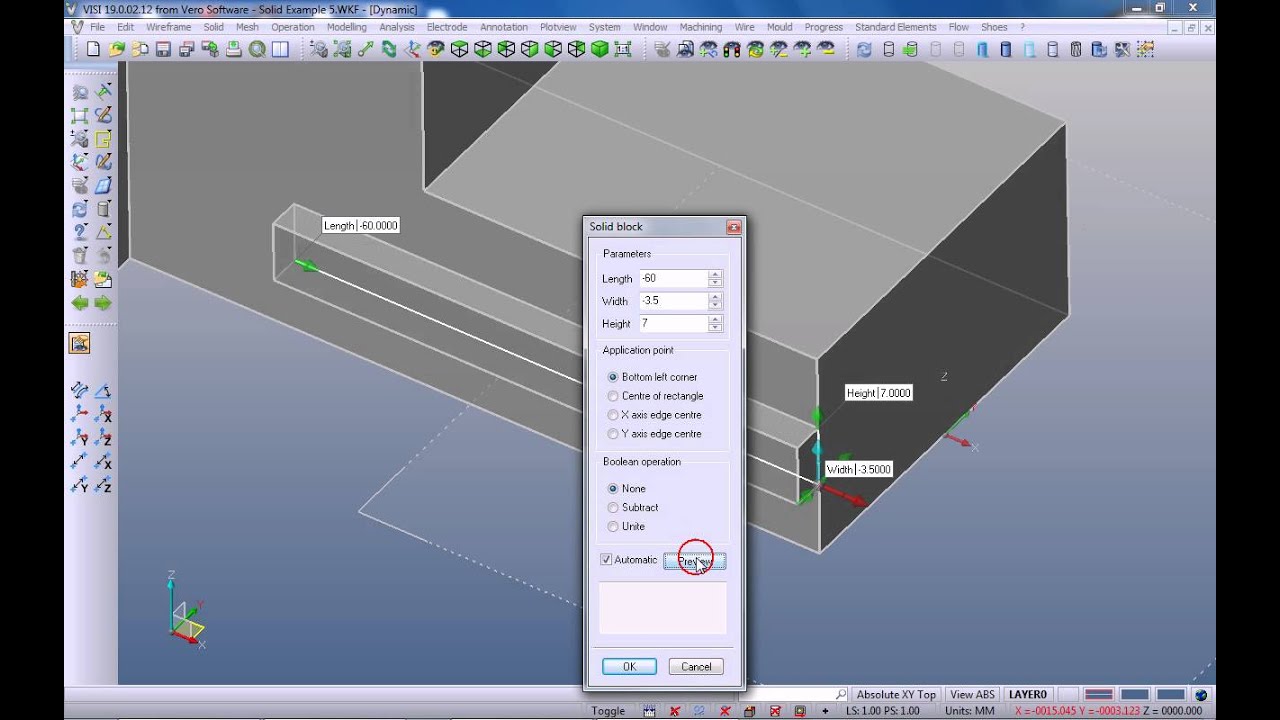1280x720 pixels.
Task: Select Y axis edge centre option
Action: point(613,434)
